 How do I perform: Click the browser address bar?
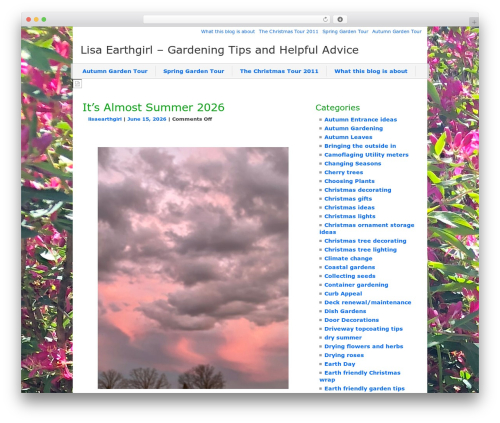(237, 20)
